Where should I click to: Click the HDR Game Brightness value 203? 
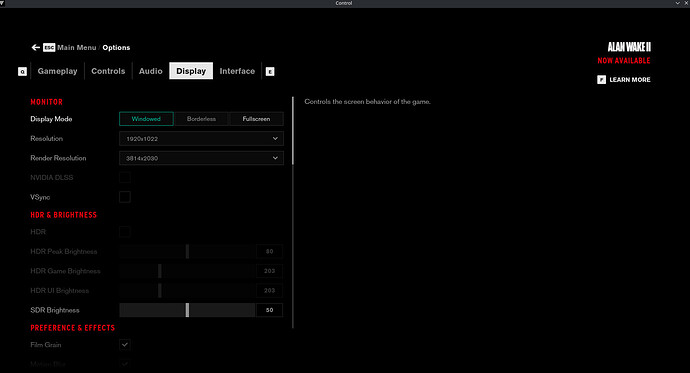[x=269, y=271]
